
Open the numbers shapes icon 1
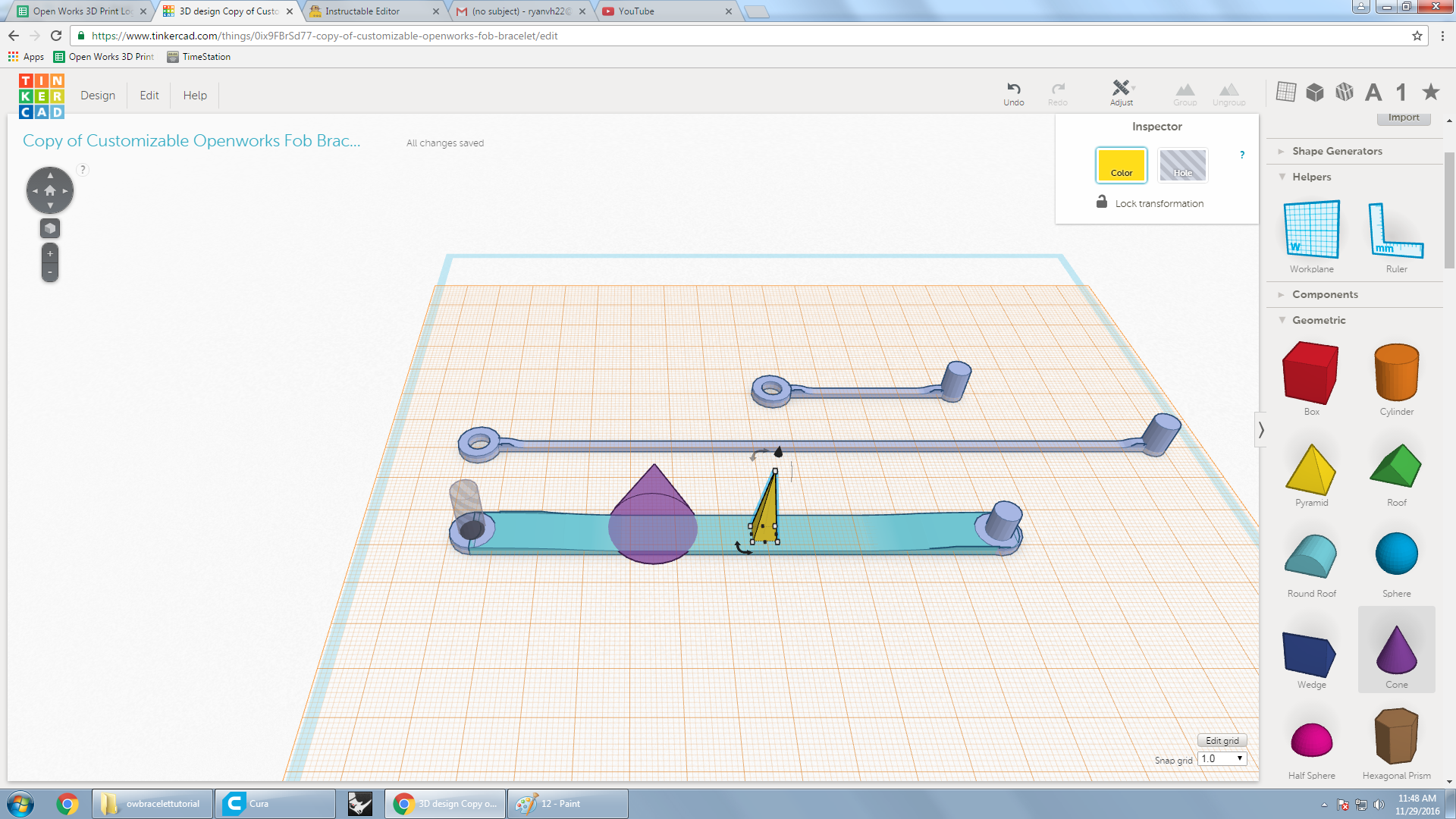[x=1401, y=93]
